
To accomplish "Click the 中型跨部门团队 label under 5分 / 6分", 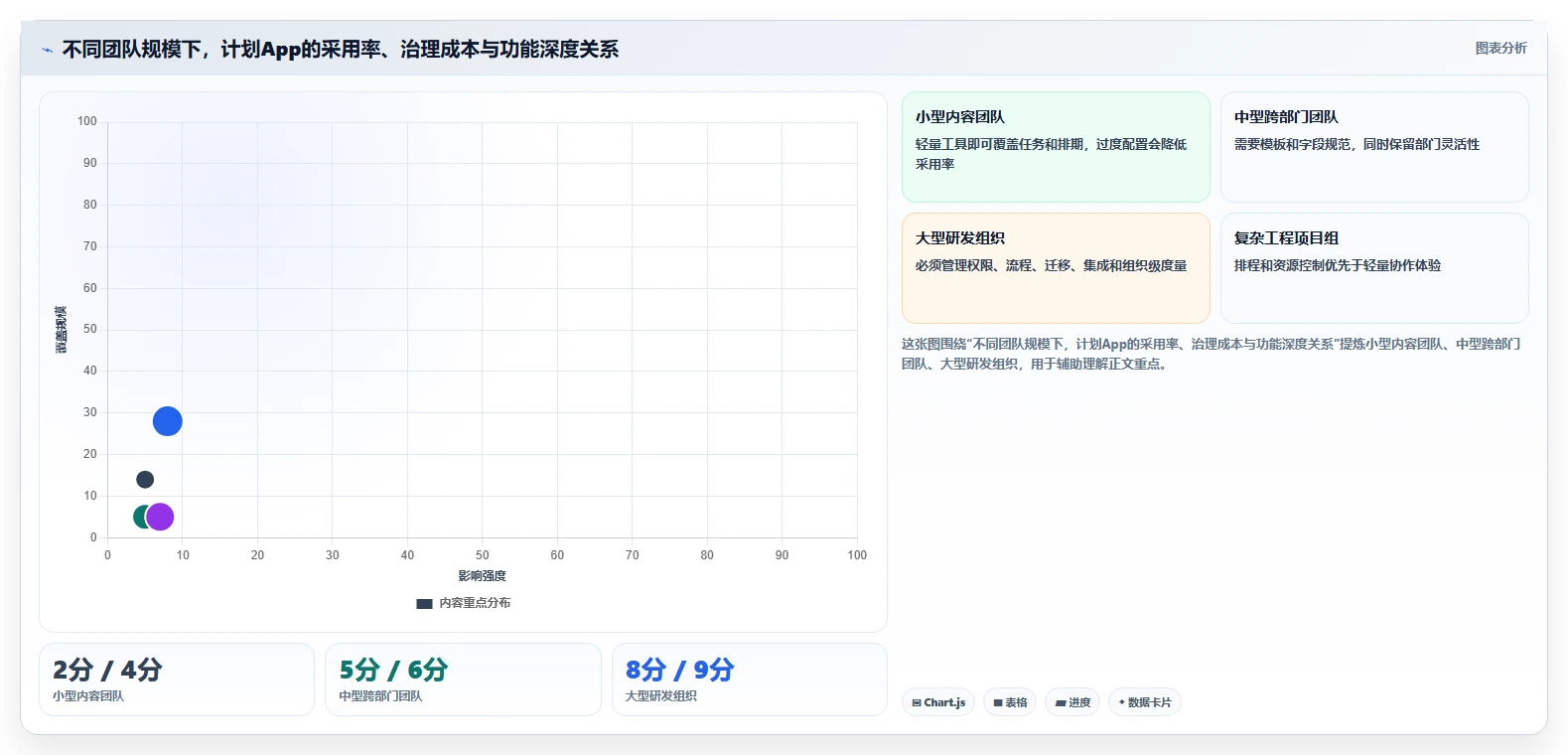I will pyautogui.click(x=380, y=696).
